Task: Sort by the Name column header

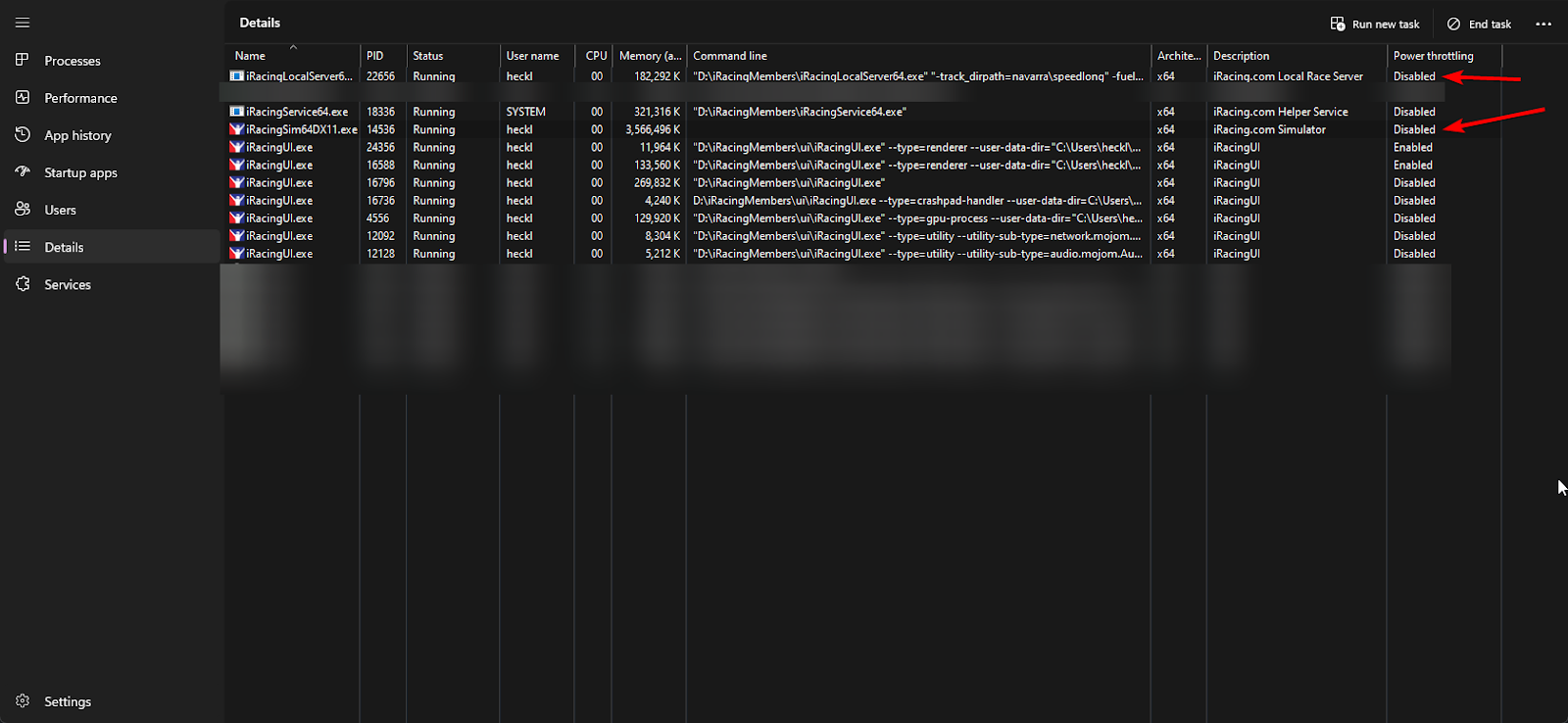Action: (x=292, y=56)
